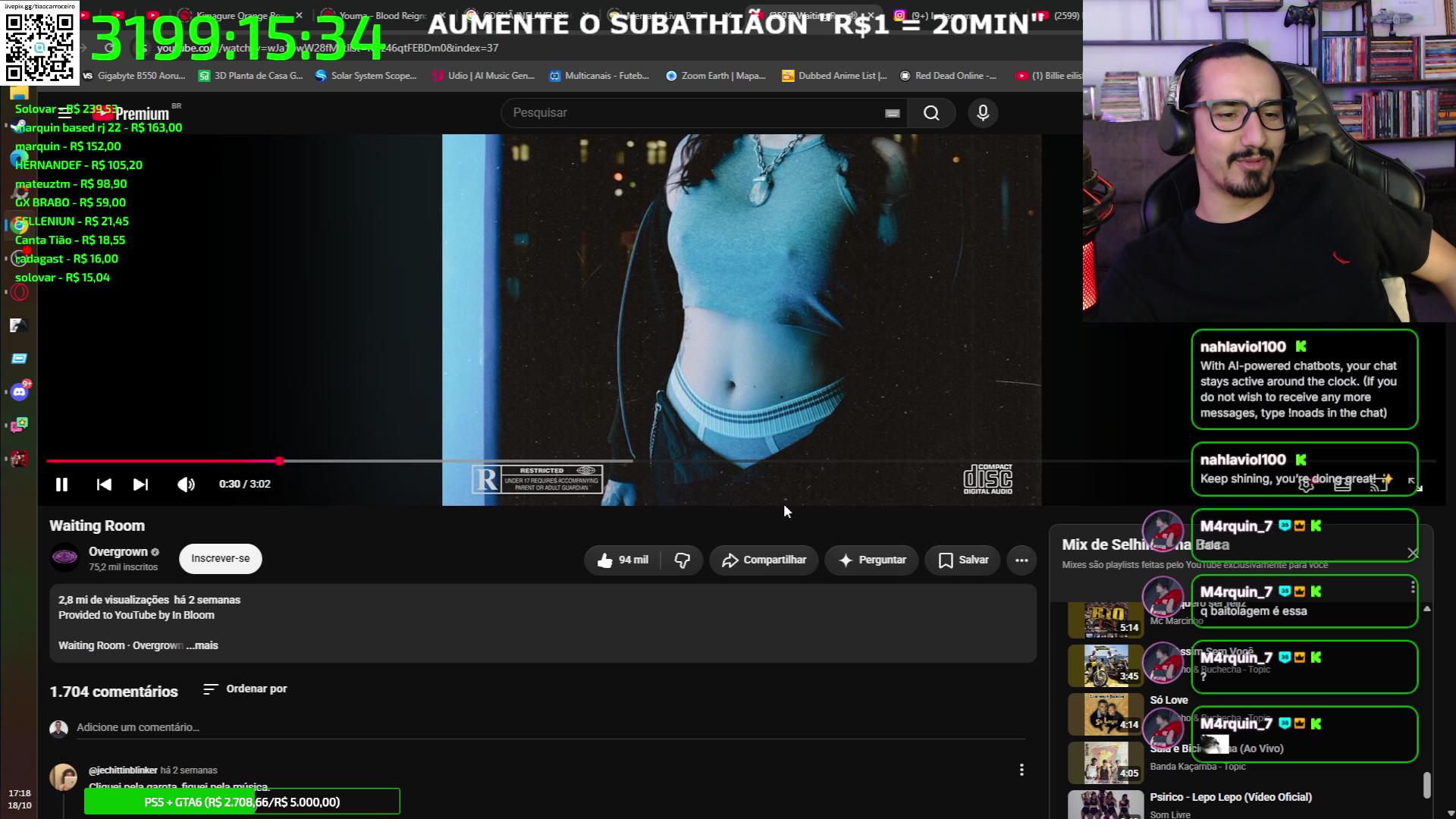Open Discord from the taskbar
Screen dimensions: 1456x819
tap(19, 392)
